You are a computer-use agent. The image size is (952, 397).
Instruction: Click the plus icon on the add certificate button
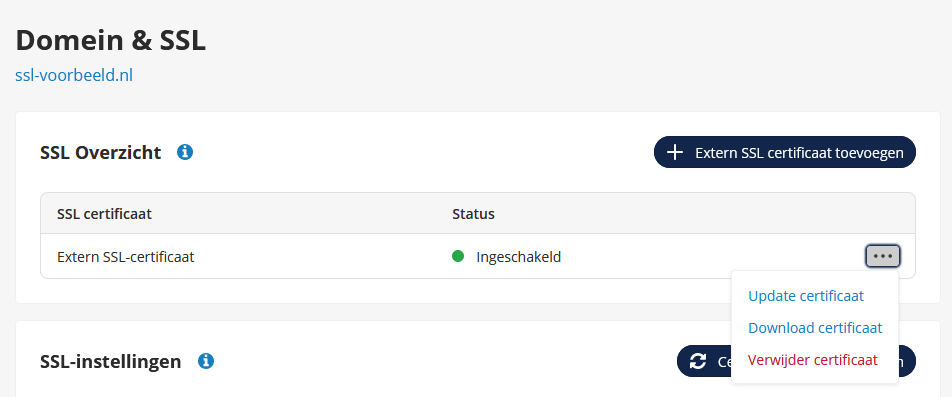pyautogui.click(x=675, y=152)
